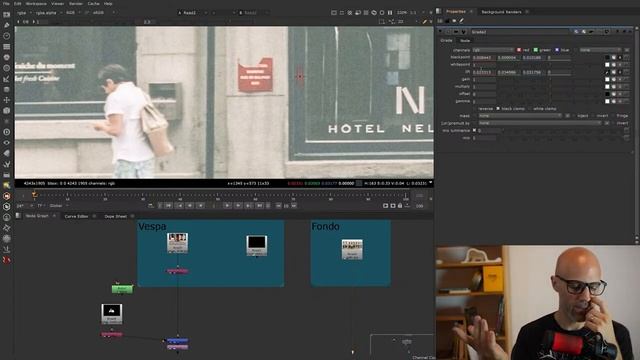Play forward in the viewer timeline

227,206
